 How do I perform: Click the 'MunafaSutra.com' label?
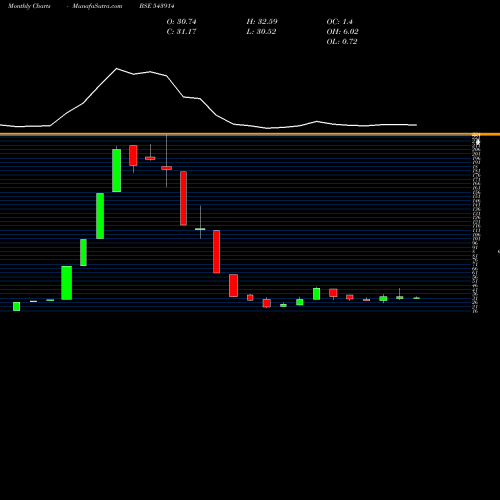tap(97, 6)
